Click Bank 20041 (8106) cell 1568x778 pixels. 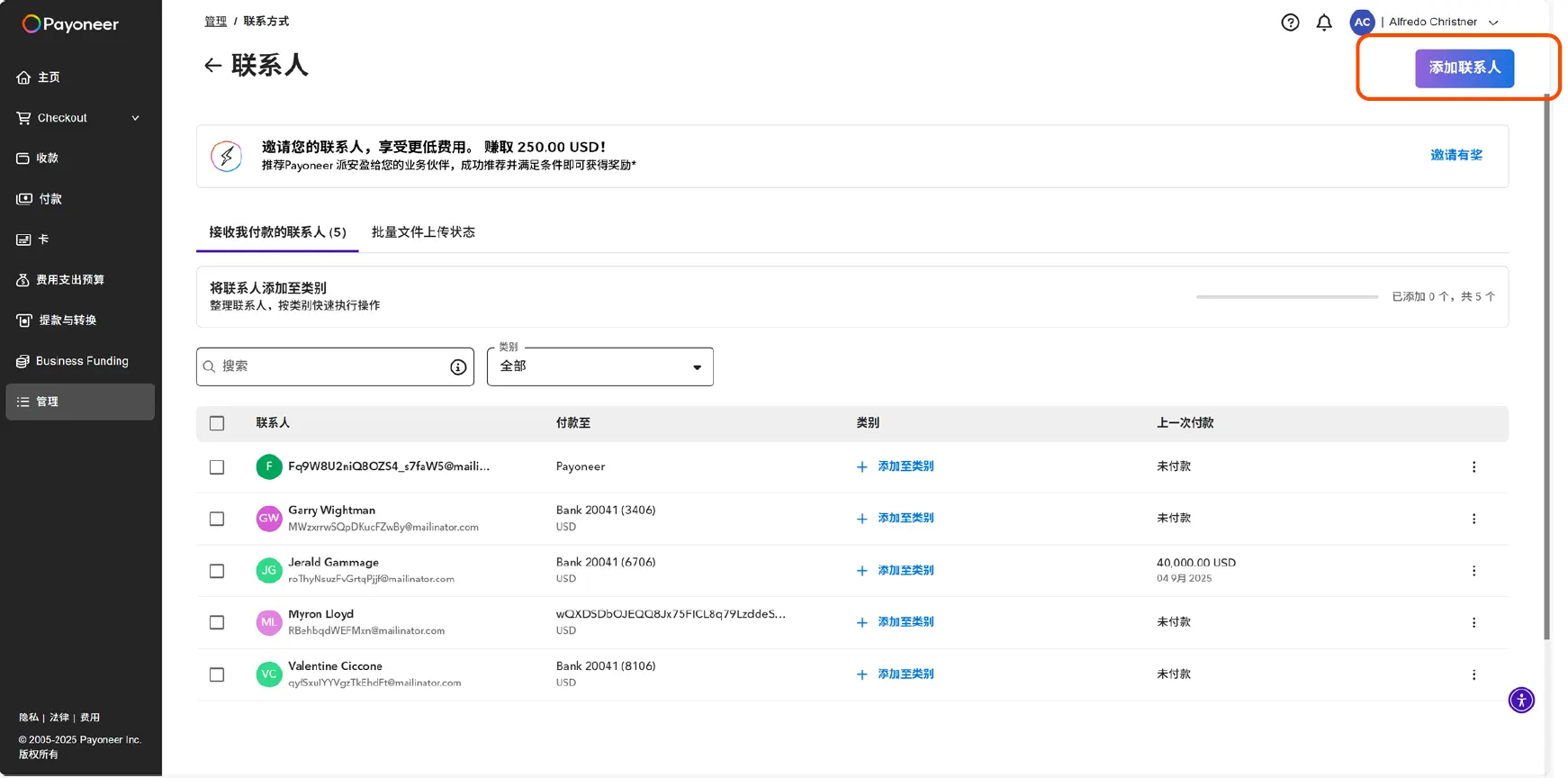coord(606,666)
